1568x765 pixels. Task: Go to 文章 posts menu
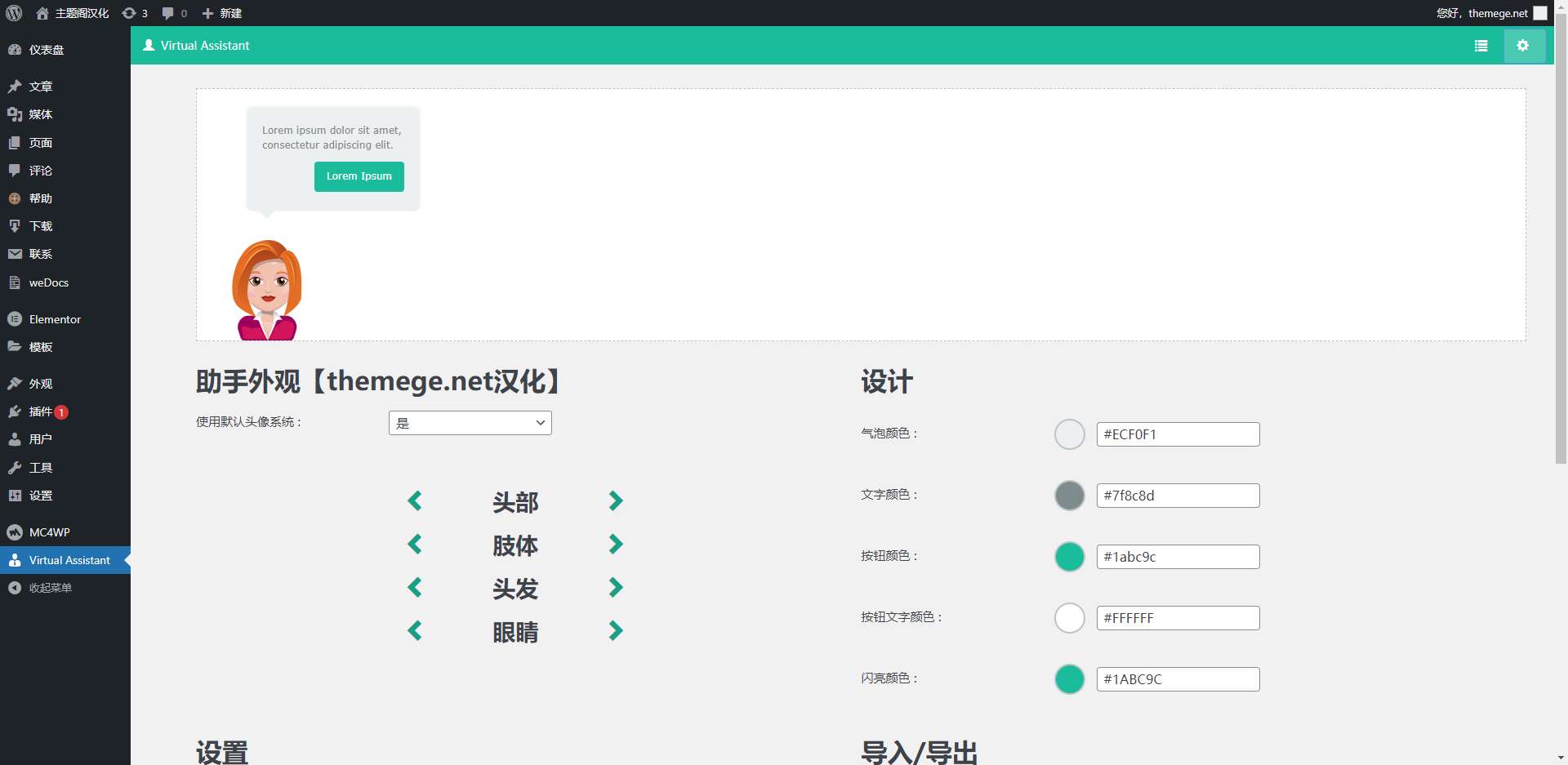coord(65,87)
